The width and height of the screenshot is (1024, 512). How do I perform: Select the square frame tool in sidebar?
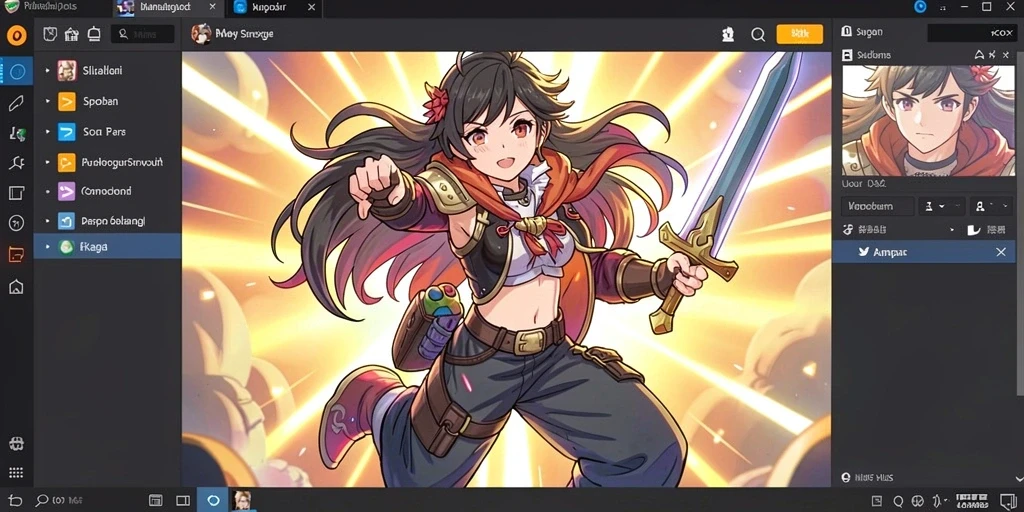(x=16, y=193)
